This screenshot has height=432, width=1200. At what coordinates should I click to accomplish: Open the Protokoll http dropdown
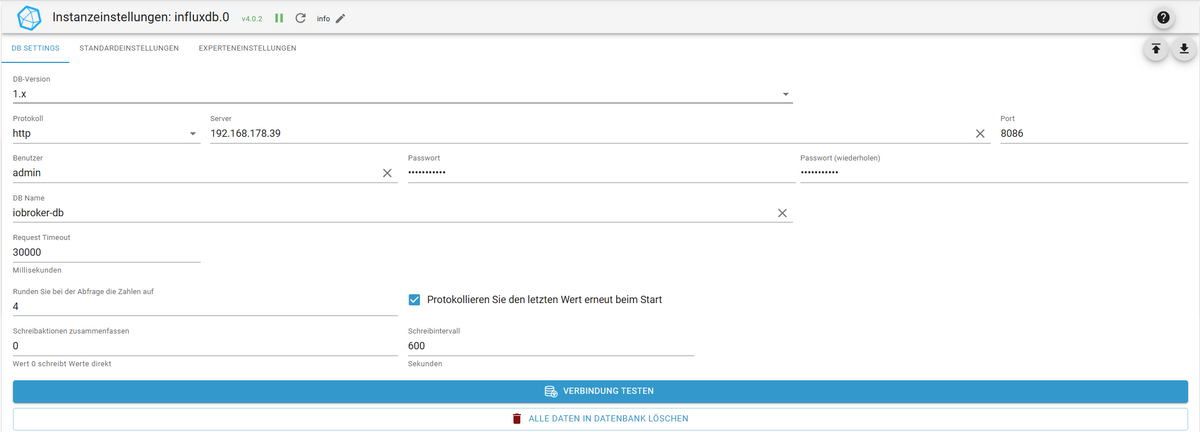click(x=106, y=133)
